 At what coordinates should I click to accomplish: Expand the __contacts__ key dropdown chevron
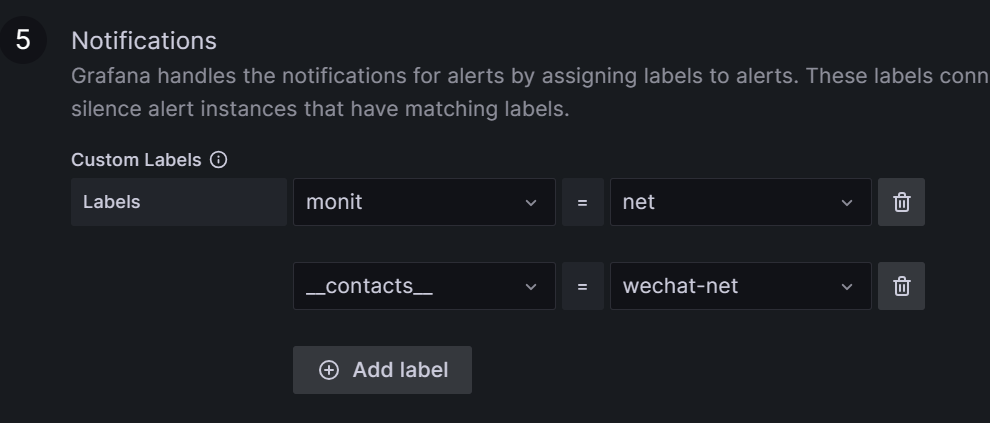[x=531, y=287]
